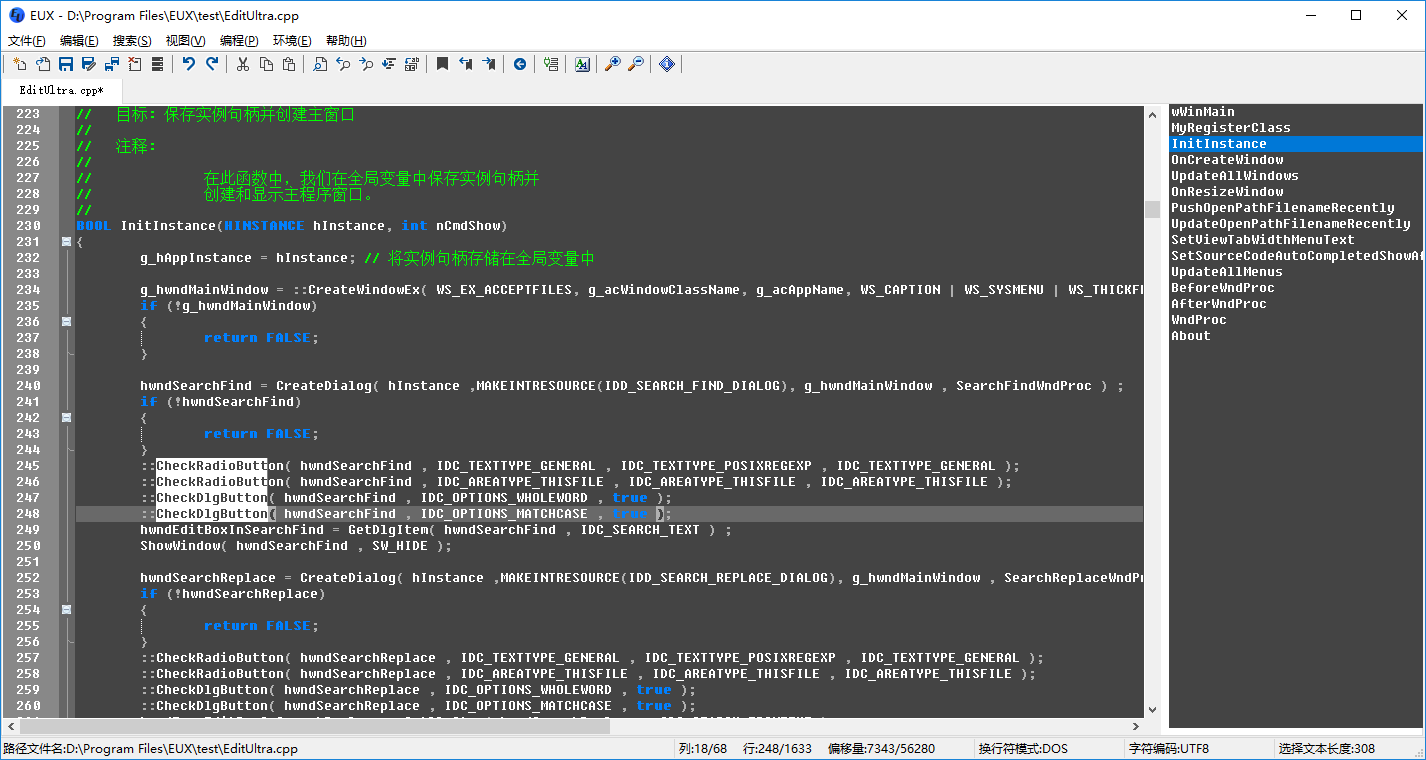1426x760 pixels.
Task: Click the Paste clipboard icon
Action: [x=289, y=64]
